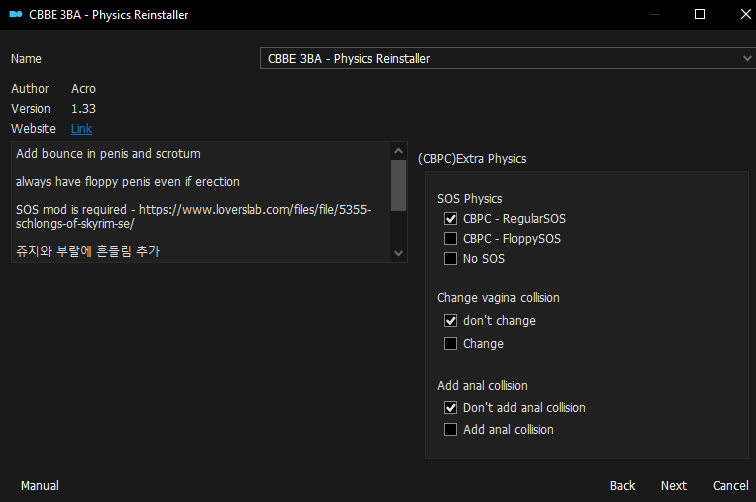This screenshot has height=502, width=756.
Task: Click the 'Add bounce in penis and scrotum' line
Action: [108, 154]
